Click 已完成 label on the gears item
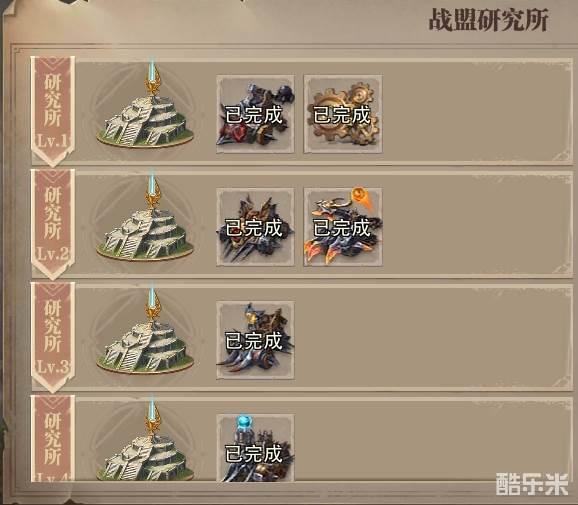Screen dimensions: 578x505 [342, 115]
